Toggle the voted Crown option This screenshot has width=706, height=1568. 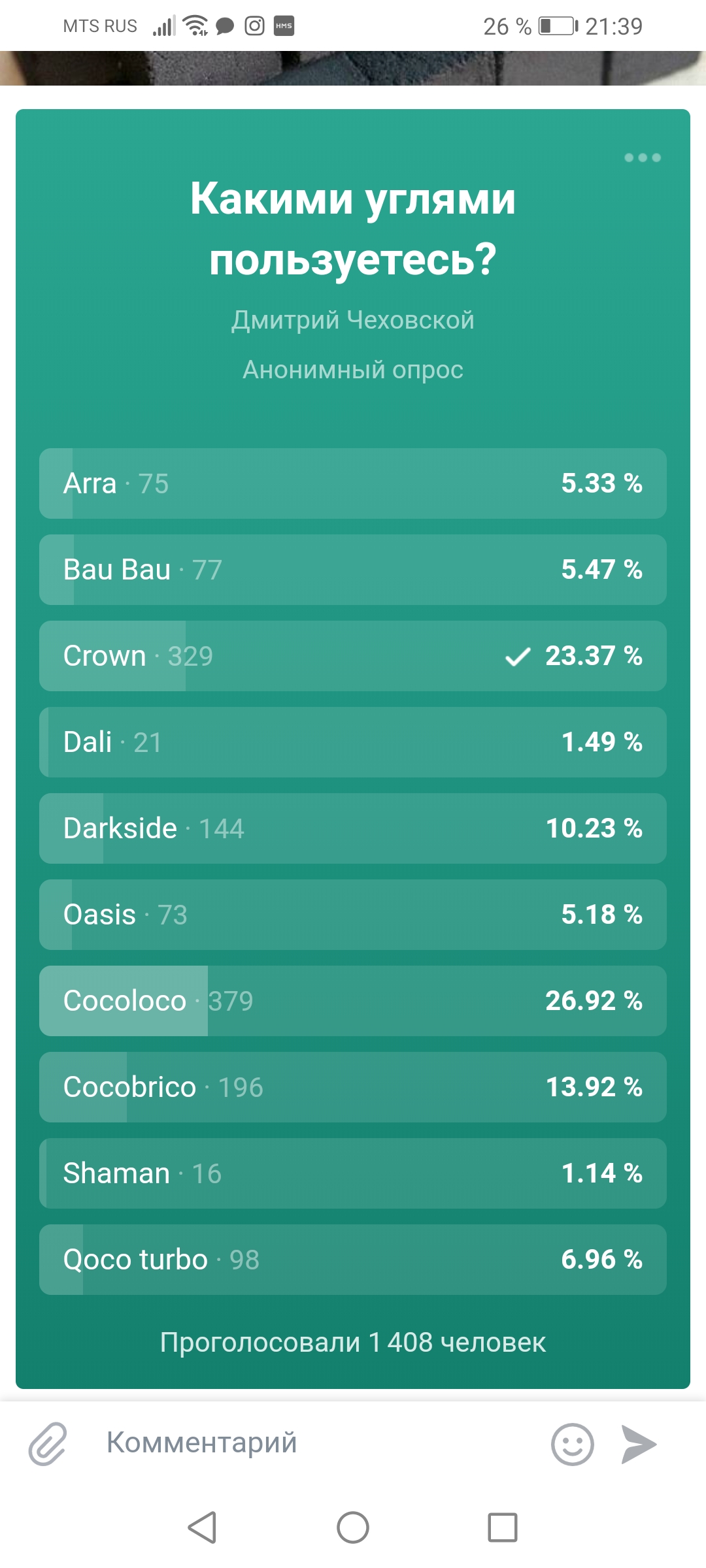(x=353, y=656)
